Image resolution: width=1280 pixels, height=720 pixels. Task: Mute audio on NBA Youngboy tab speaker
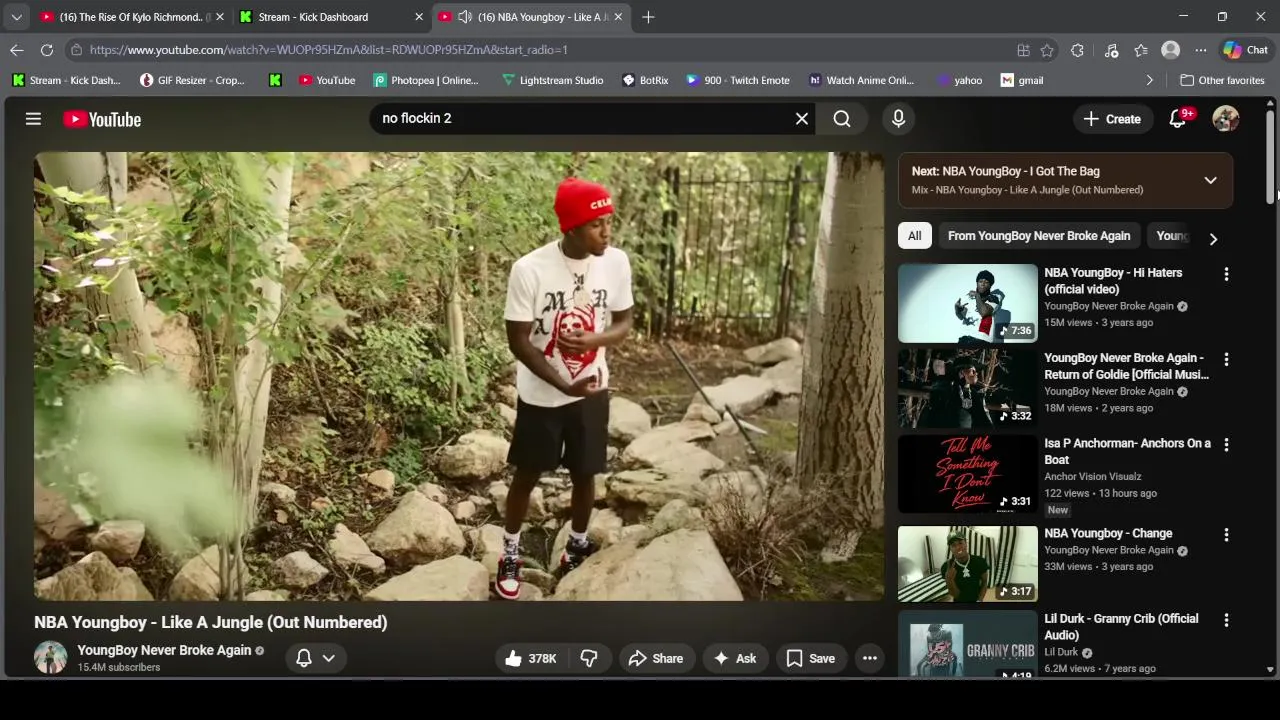pos(465,17)
